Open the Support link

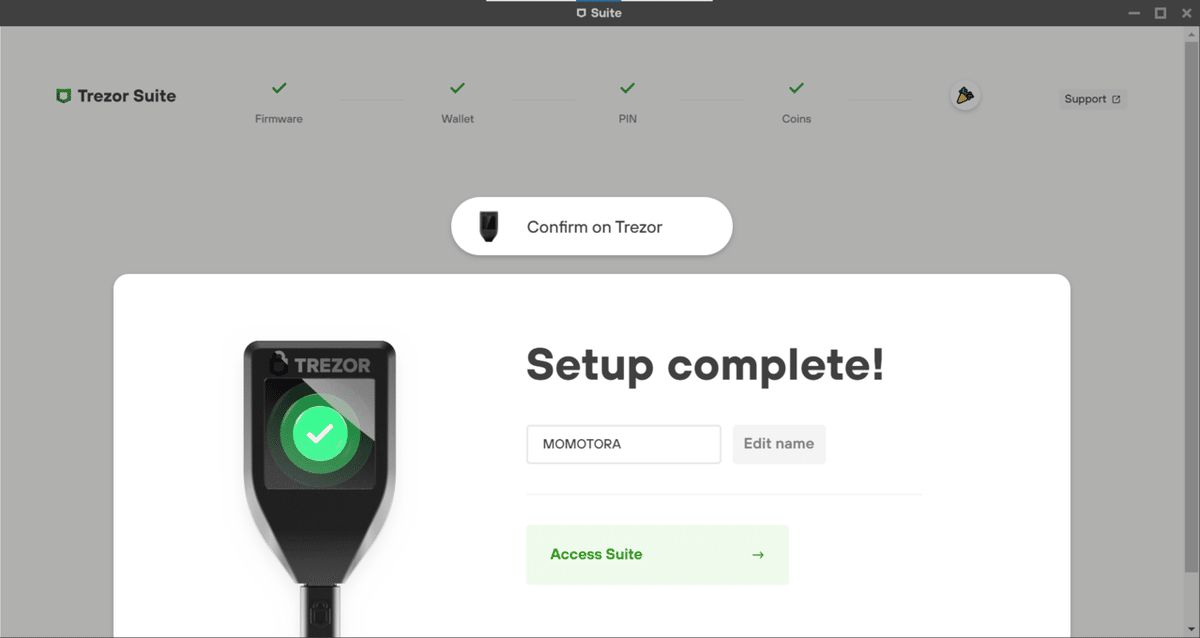(1092, 99)
